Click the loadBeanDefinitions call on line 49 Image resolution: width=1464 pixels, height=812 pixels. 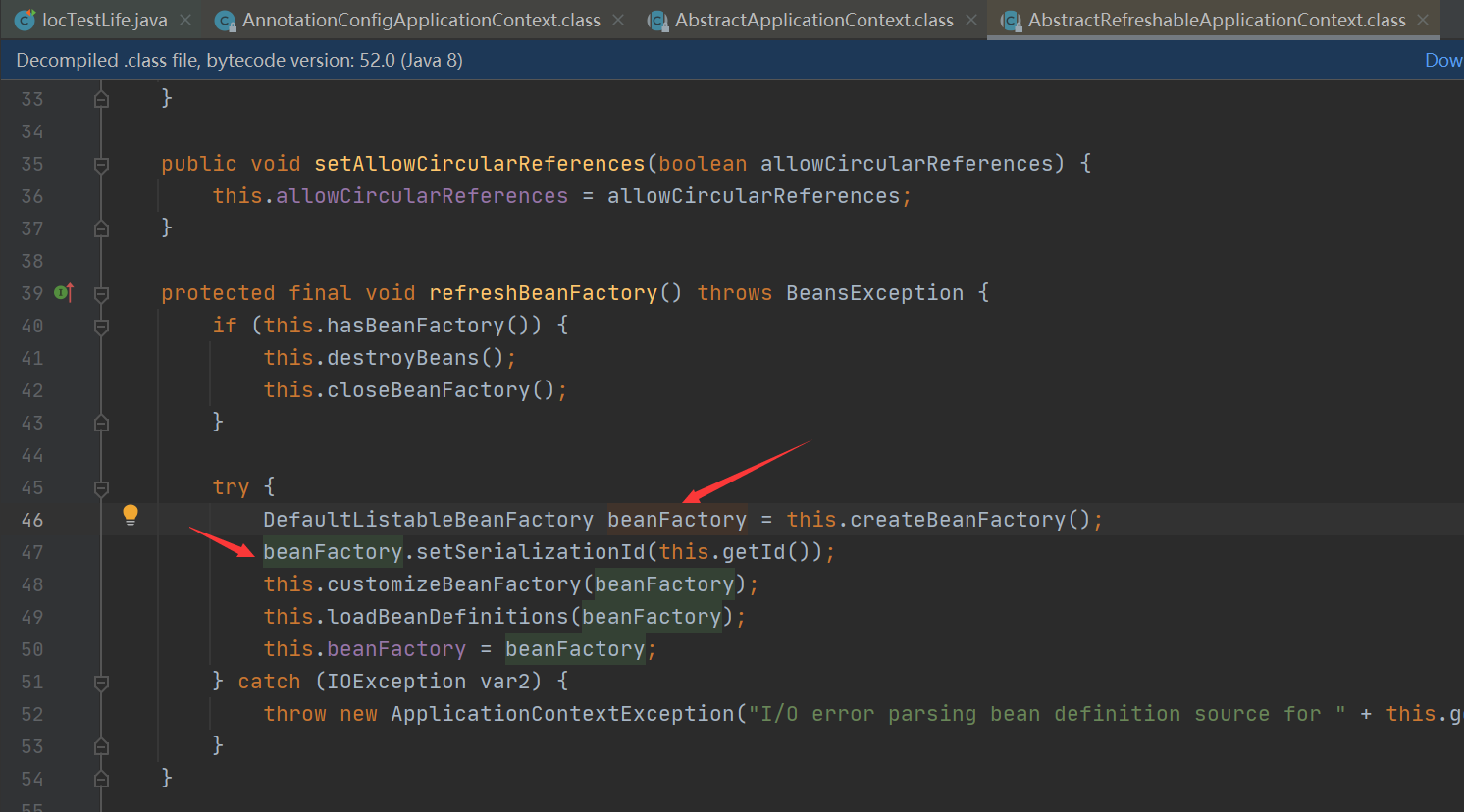coord(447,617)
